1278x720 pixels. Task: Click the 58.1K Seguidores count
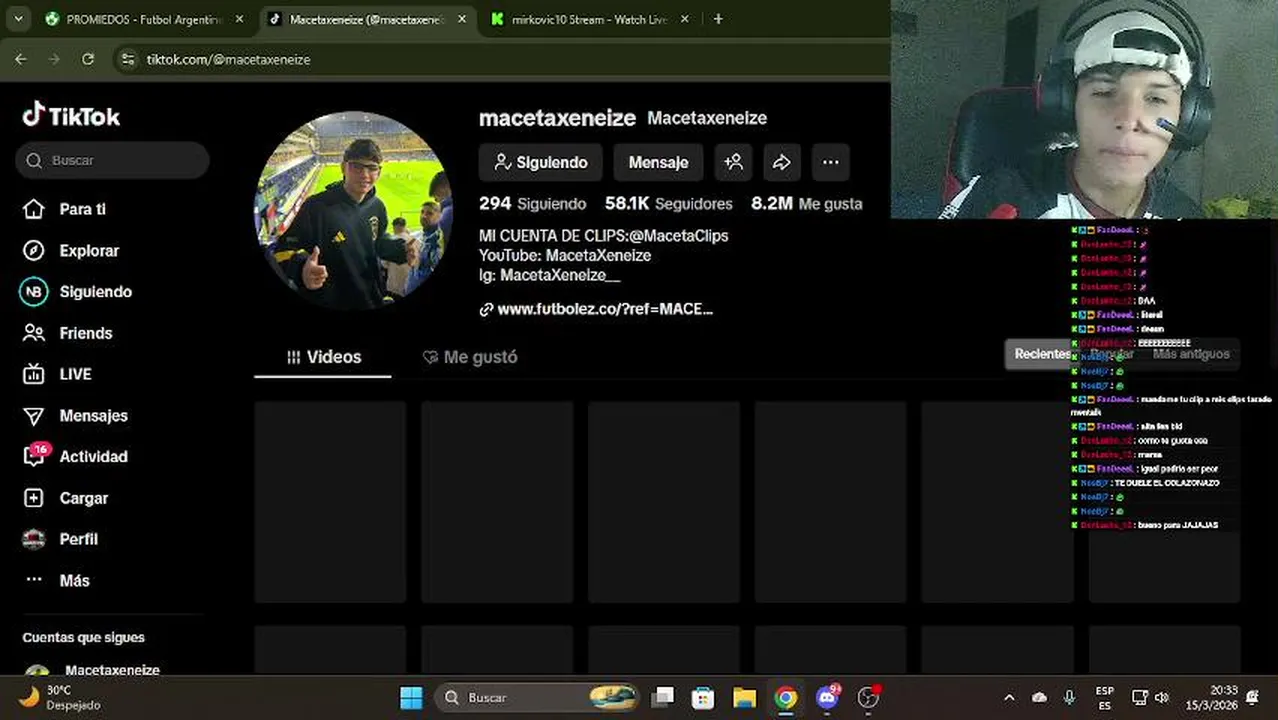coord(668,203)
